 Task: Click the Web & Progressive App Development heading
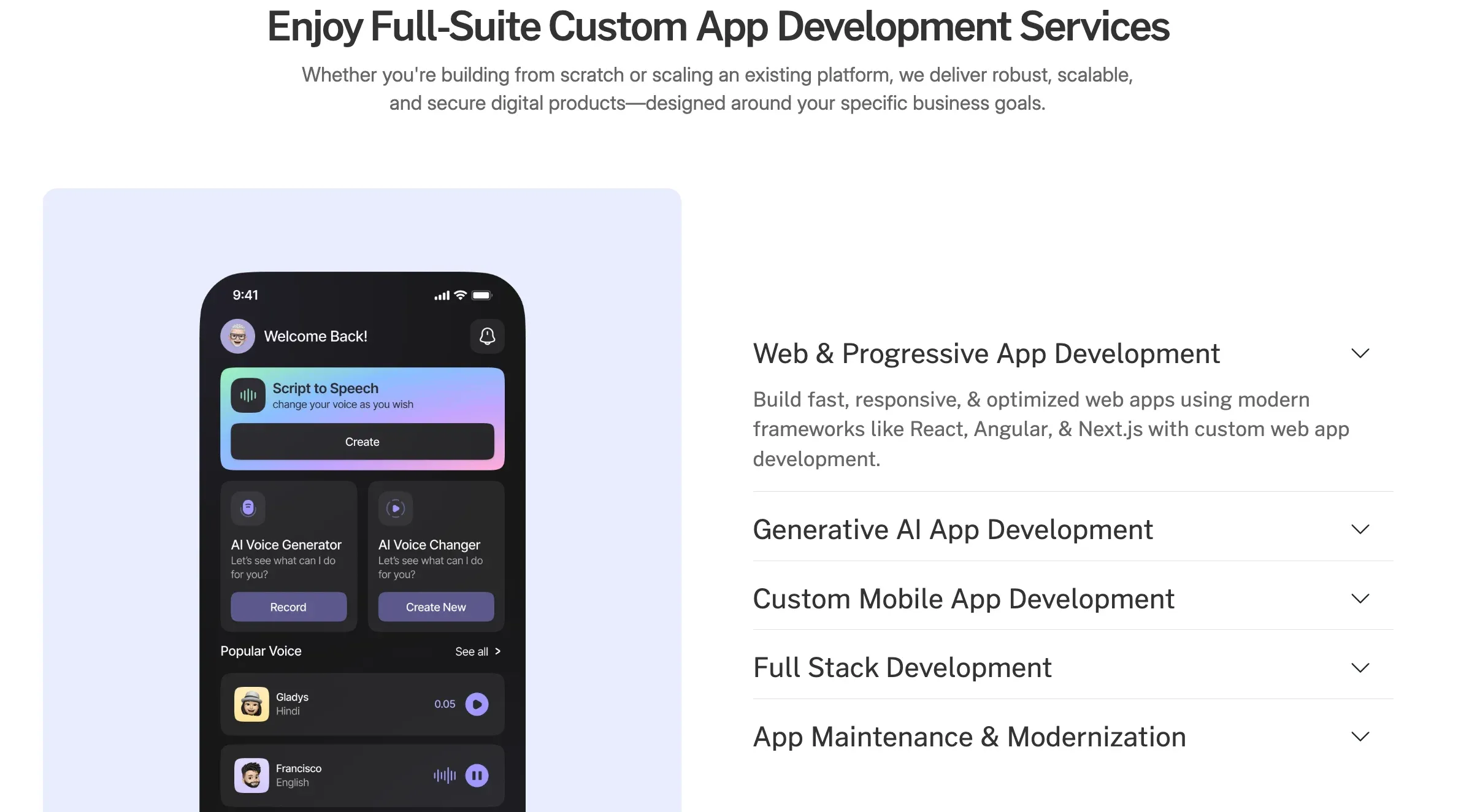pyautogui.click(x=986, y=354)
